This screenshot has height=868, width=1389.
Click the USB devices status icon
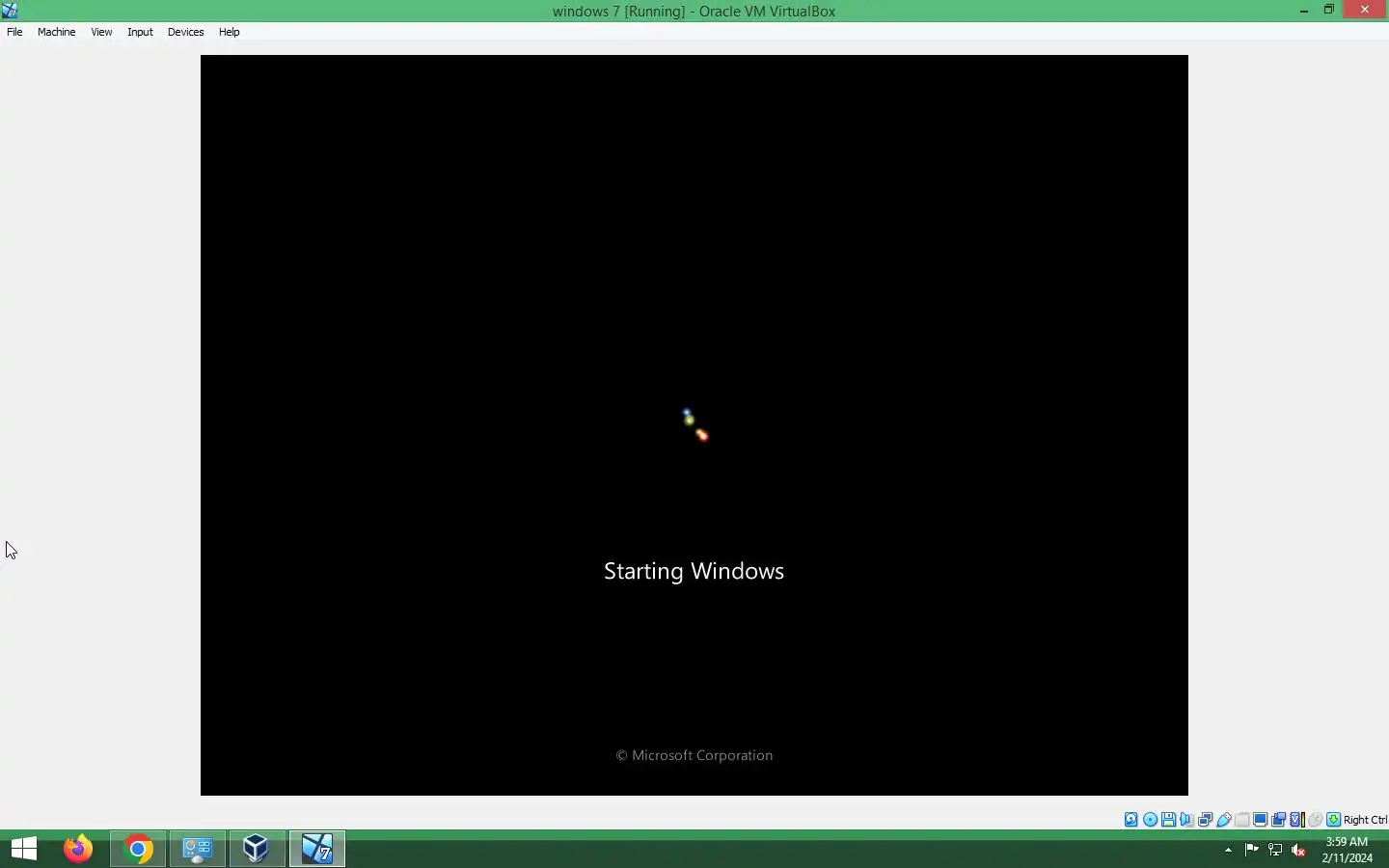(1225, 820)
